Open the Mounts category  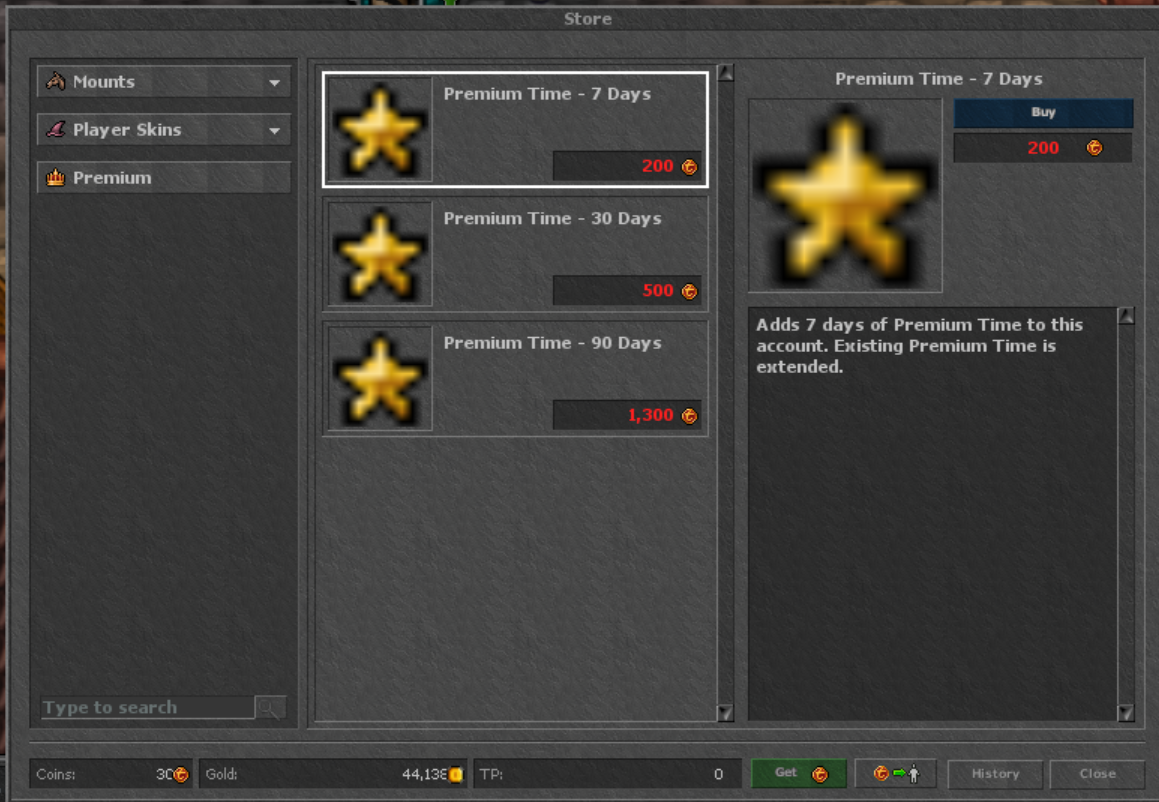tap(163, 81)
